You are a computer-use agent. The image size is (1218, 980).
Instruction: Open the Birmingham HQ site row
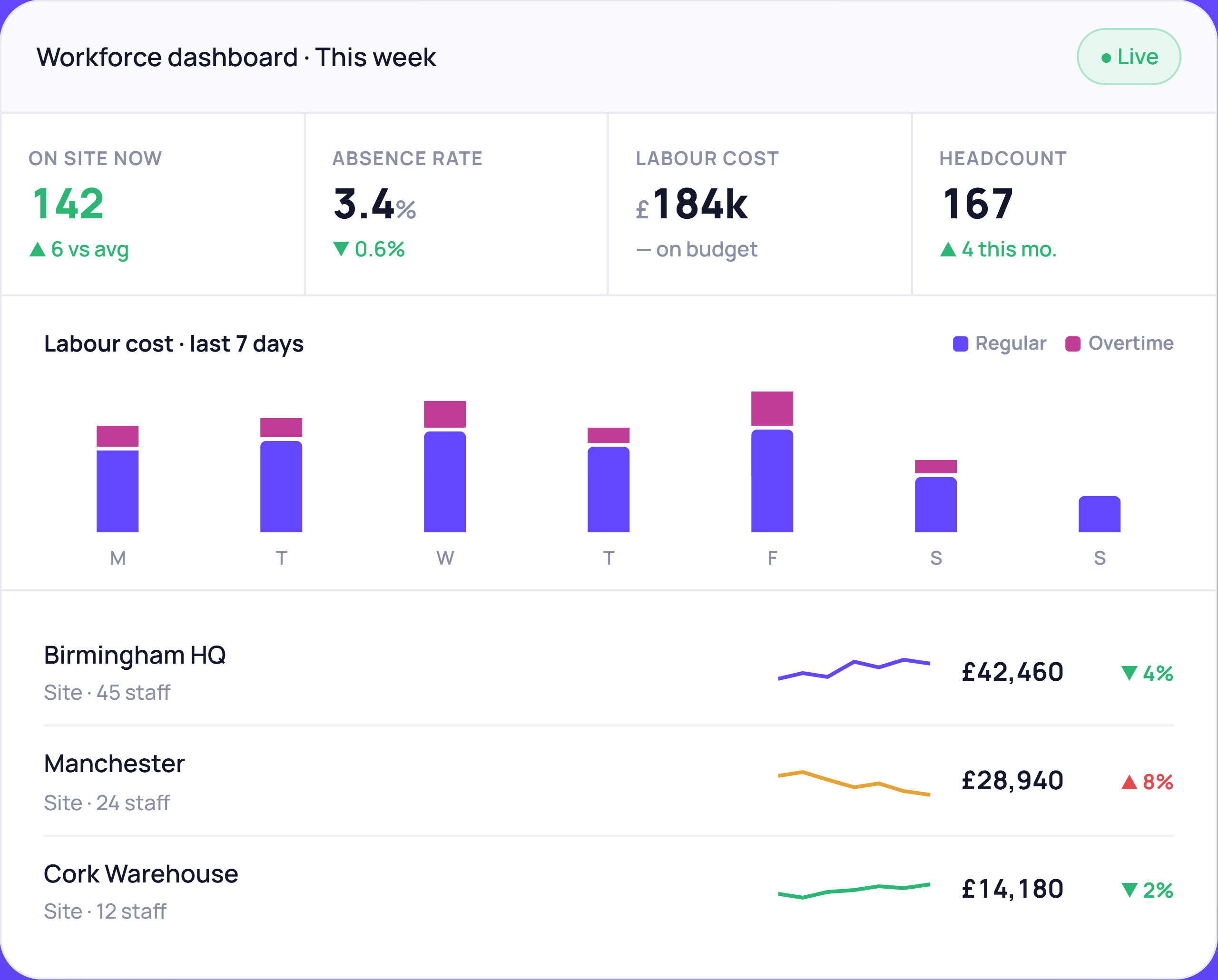pyautogui.click(x=609, y=672)
